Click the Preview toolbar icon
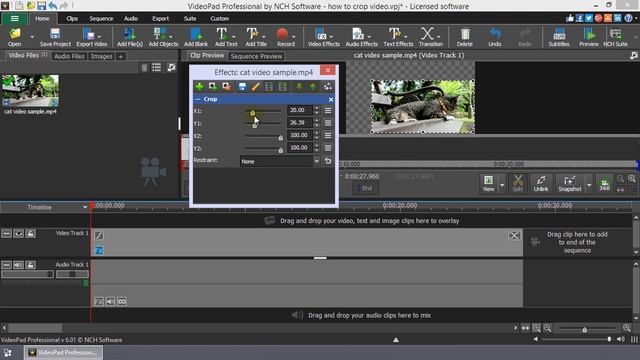The height and width of the screenshot is (360, 640). pos(589,34)
